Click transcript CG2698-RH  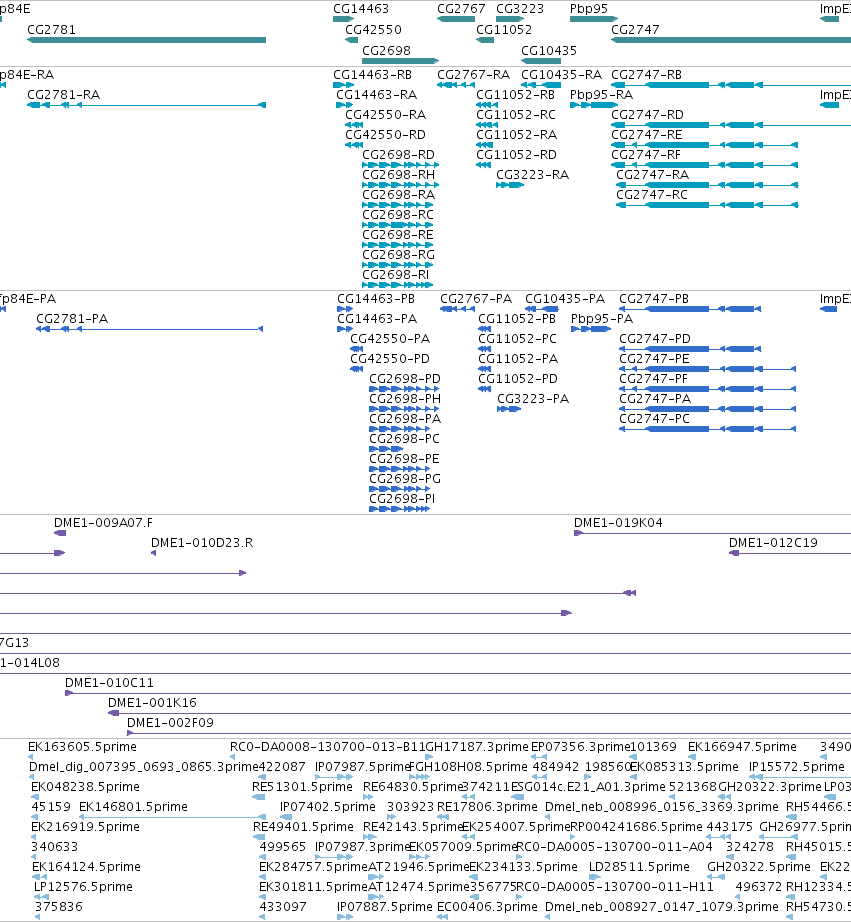point(398,175)
